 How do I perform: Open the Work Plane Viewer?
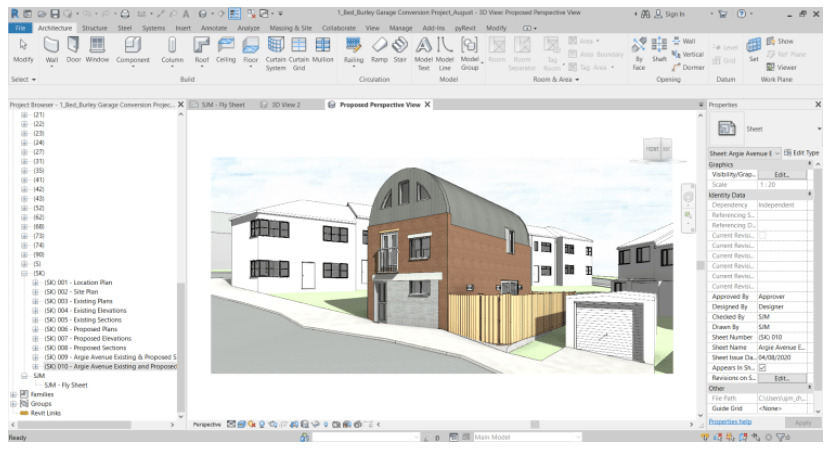(x=781, y=67)
